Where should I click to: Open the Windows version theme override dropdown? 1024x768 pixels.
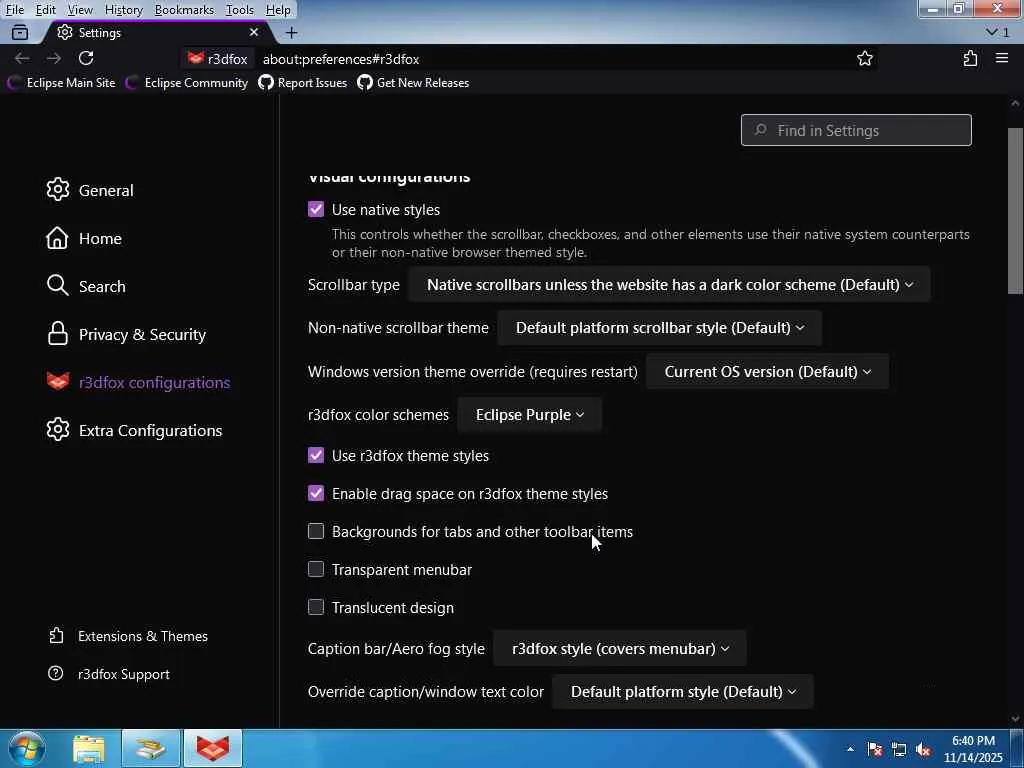point(767,372)
